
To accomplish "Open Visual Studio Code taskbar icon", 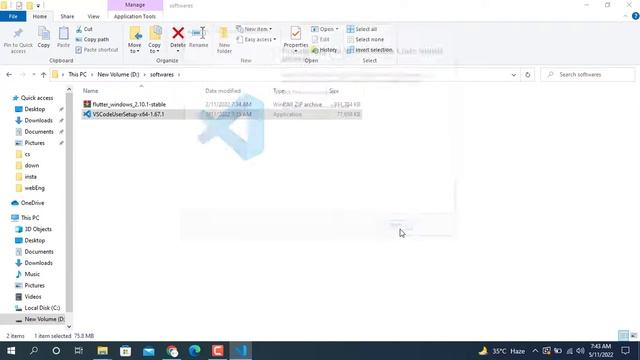I will 241,351.
